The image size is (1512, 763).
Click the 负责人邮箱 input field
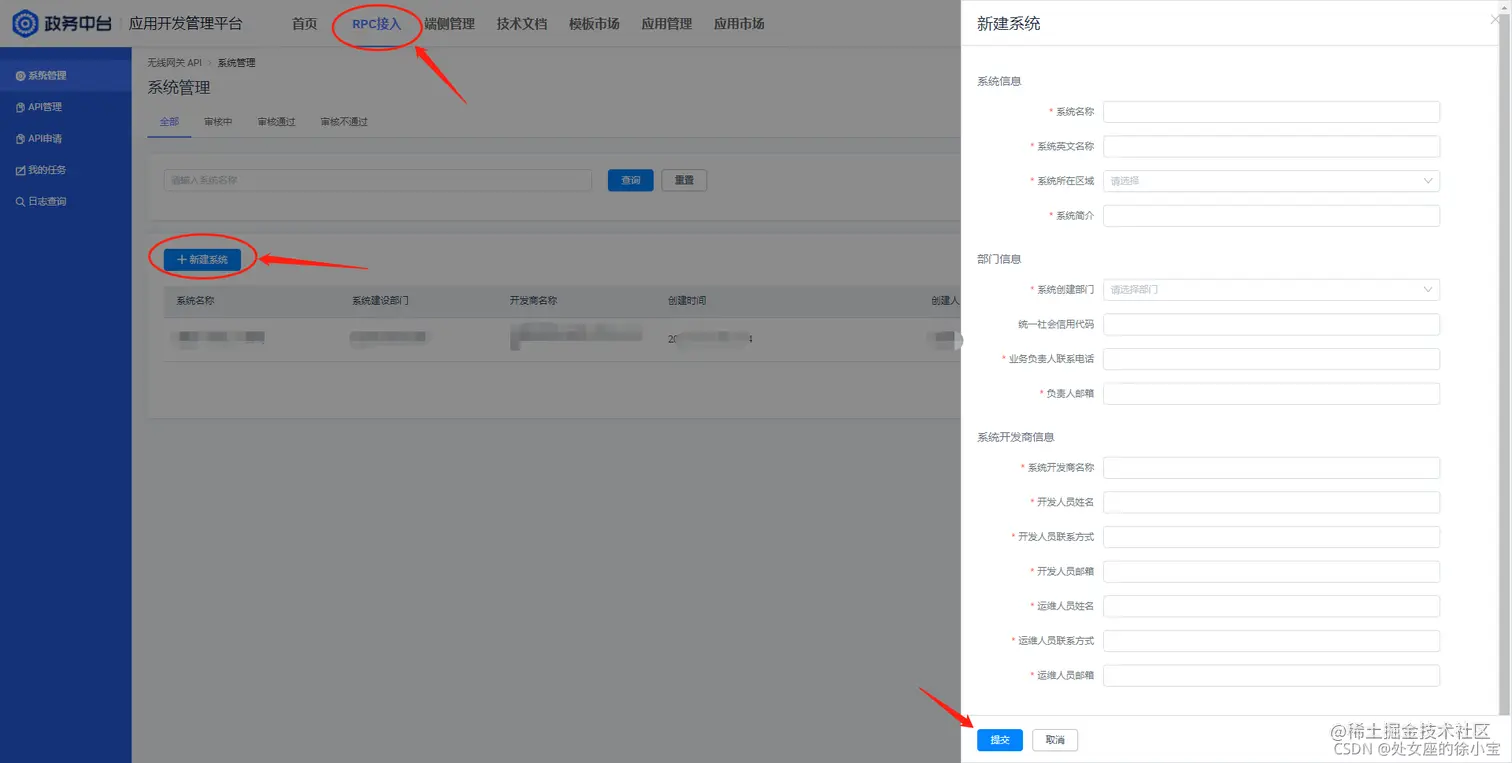point(1271,394)
